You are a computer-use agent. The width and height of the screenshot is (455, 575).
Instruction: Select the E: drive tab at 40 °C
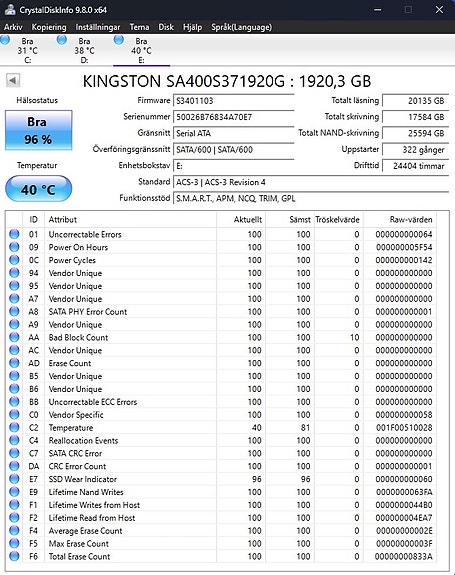[141, 50]
